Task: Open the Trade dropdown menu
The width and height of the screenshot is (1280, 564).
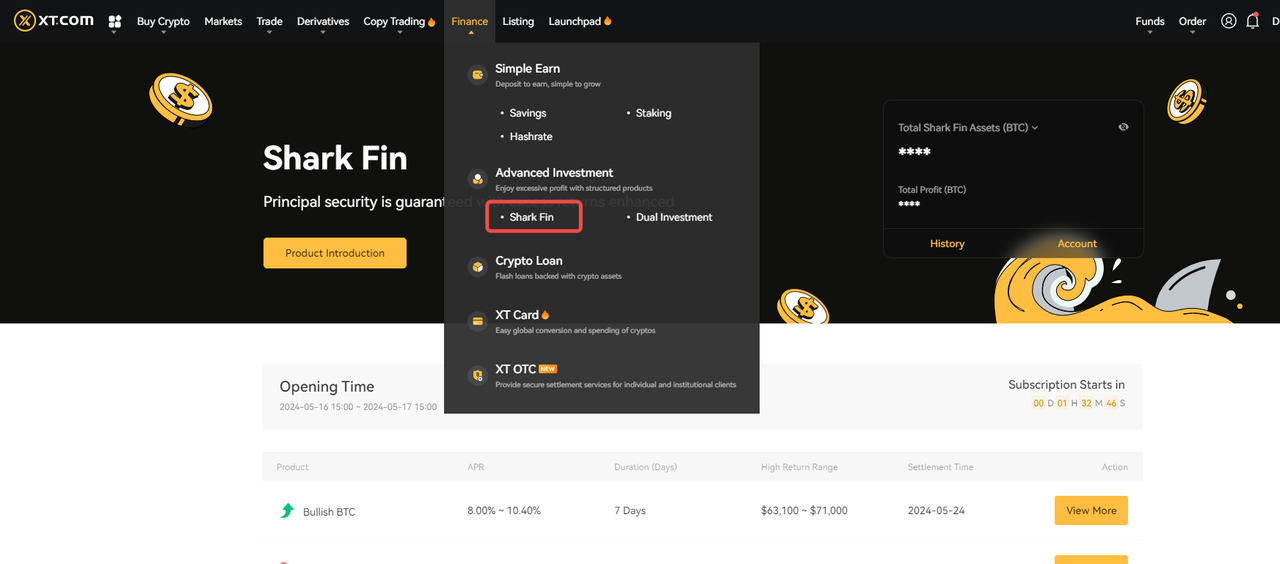Action: [269, 21]
